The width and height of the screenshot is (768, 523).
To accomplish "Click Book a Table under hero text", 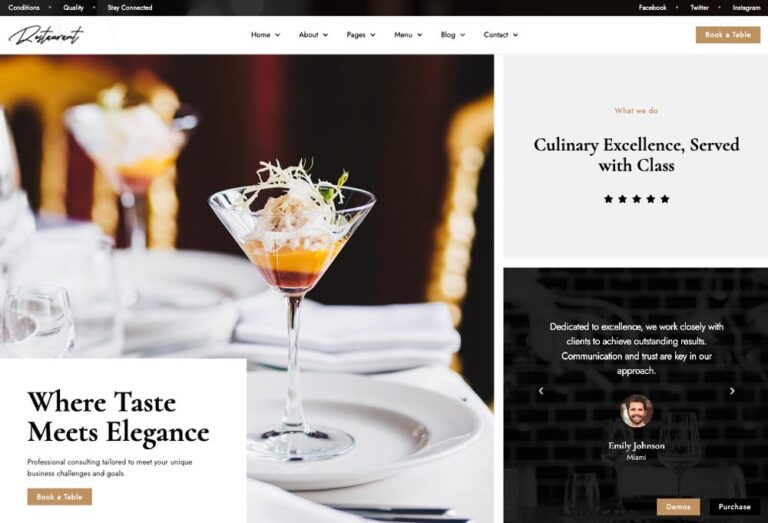I will click(59, 497).
